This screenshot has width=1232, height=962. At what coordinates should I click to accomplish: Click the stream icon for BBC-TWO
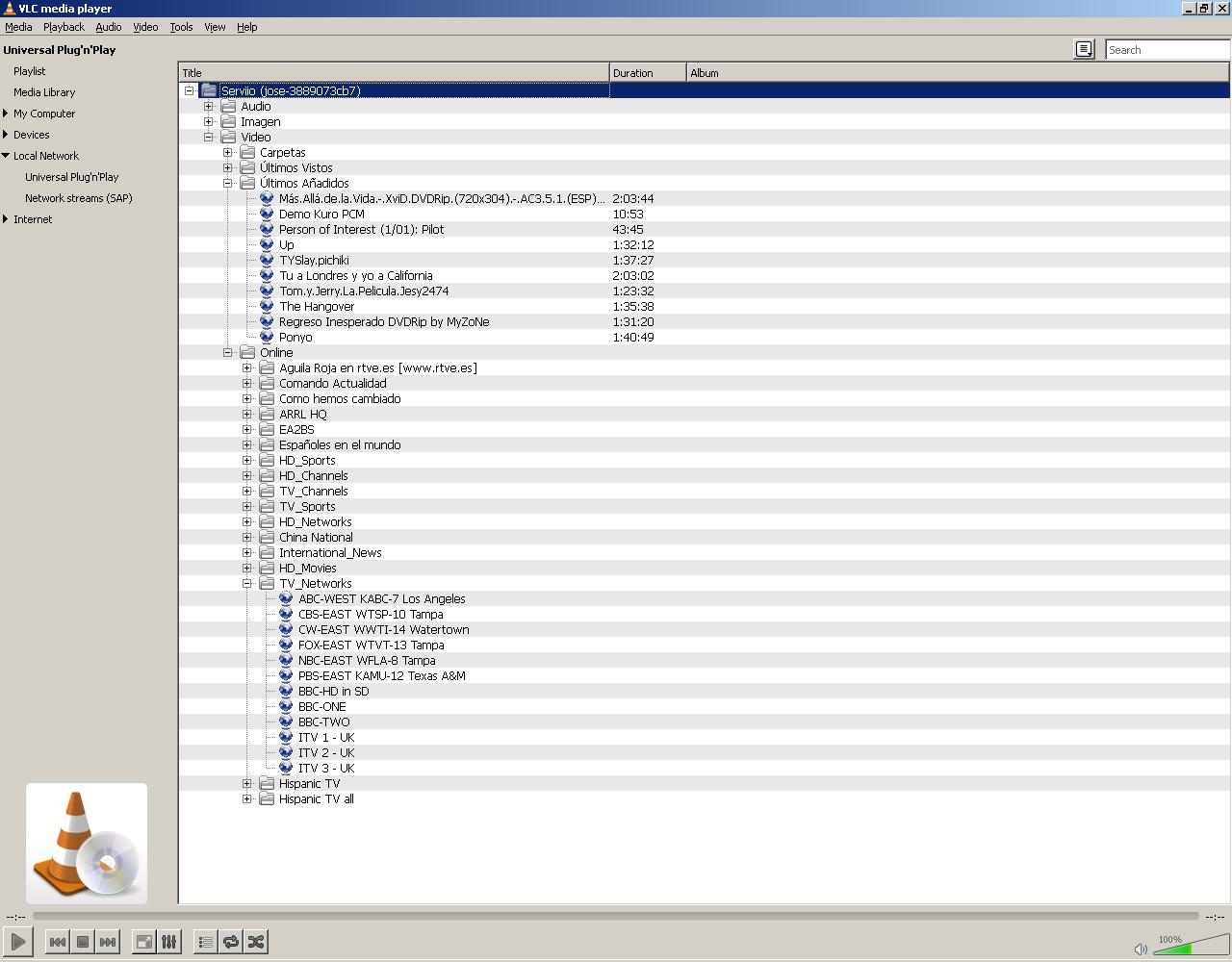click(286, 721)
